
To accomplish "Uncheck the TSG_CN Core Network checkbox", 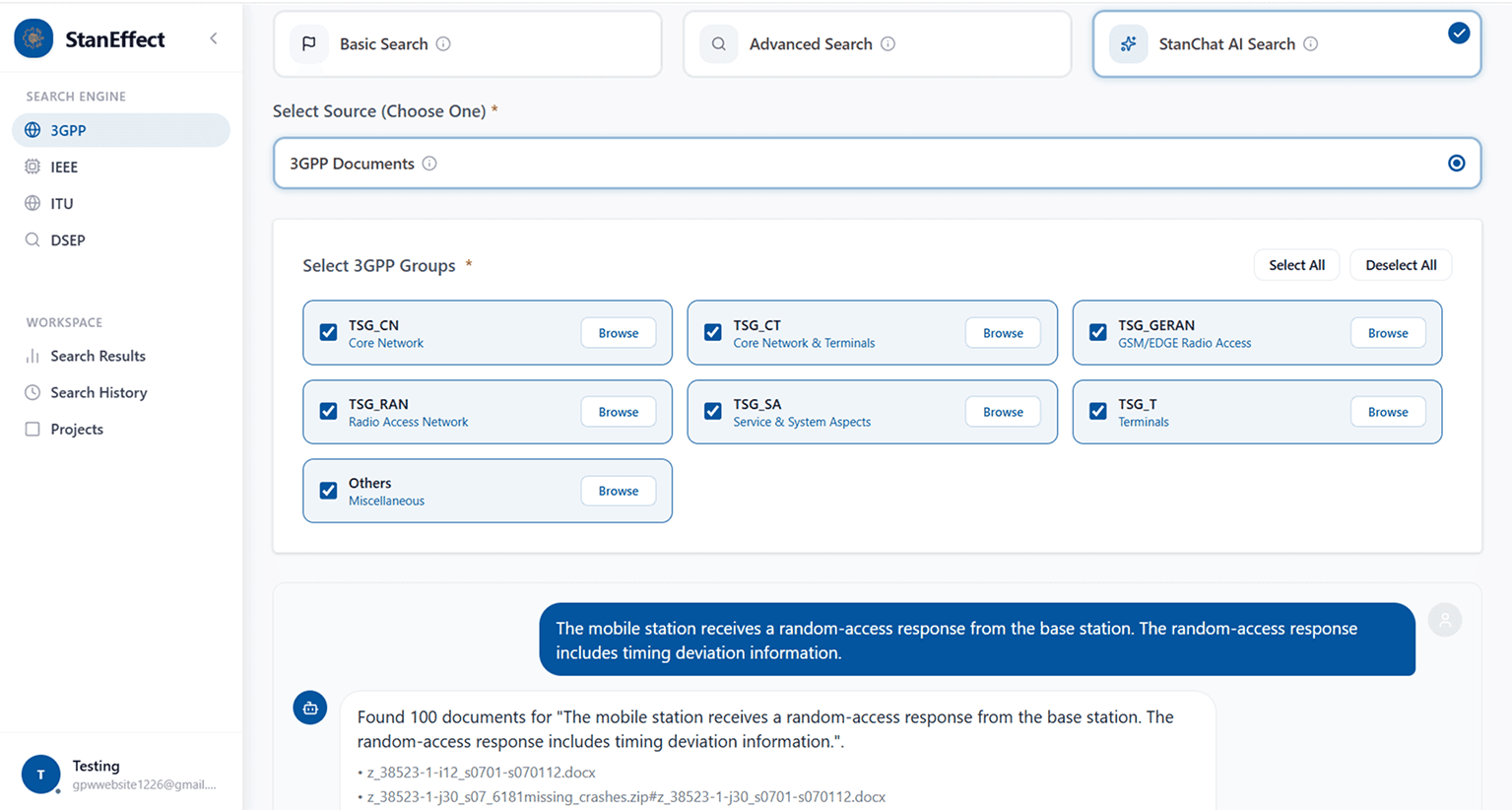I will tap(328, 333).
